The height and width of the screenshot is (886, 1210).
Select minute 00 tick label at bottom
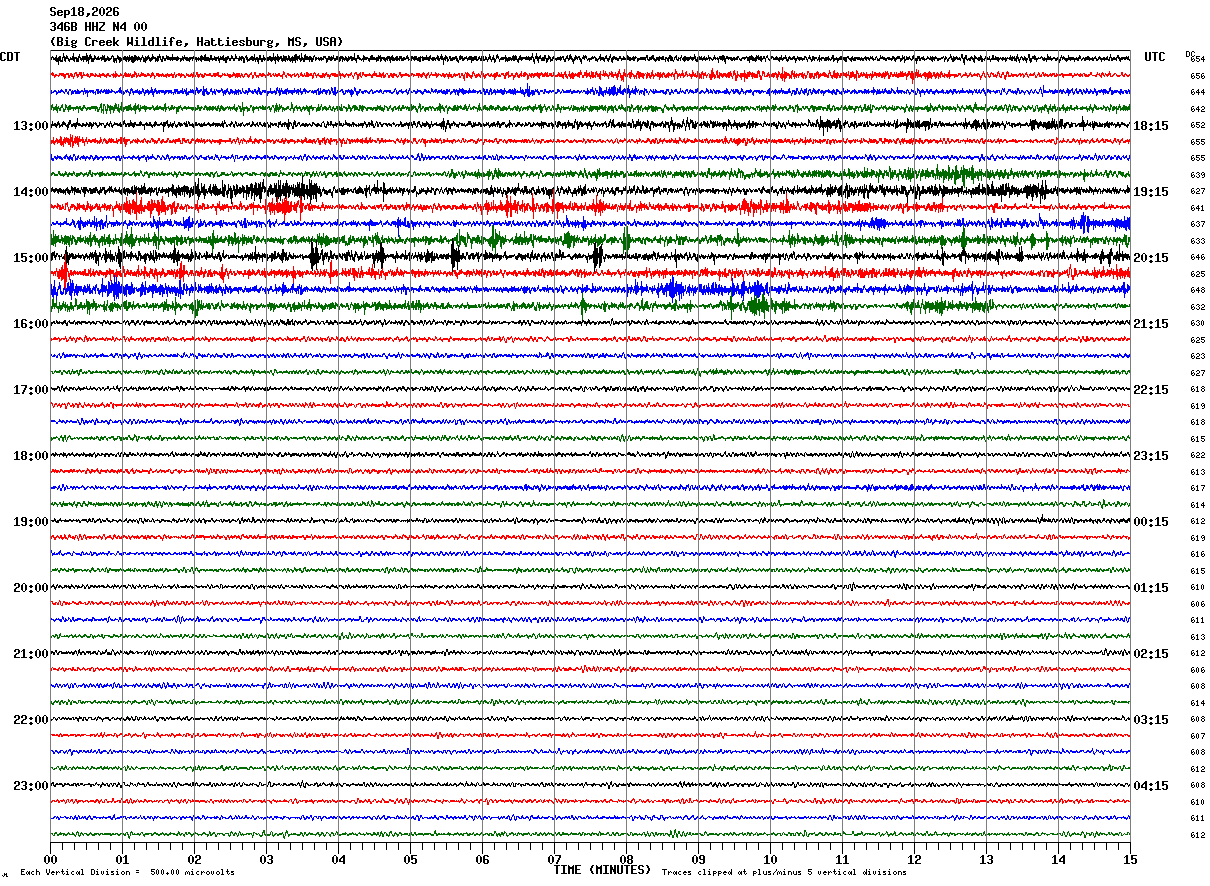(x=50, y=859)
